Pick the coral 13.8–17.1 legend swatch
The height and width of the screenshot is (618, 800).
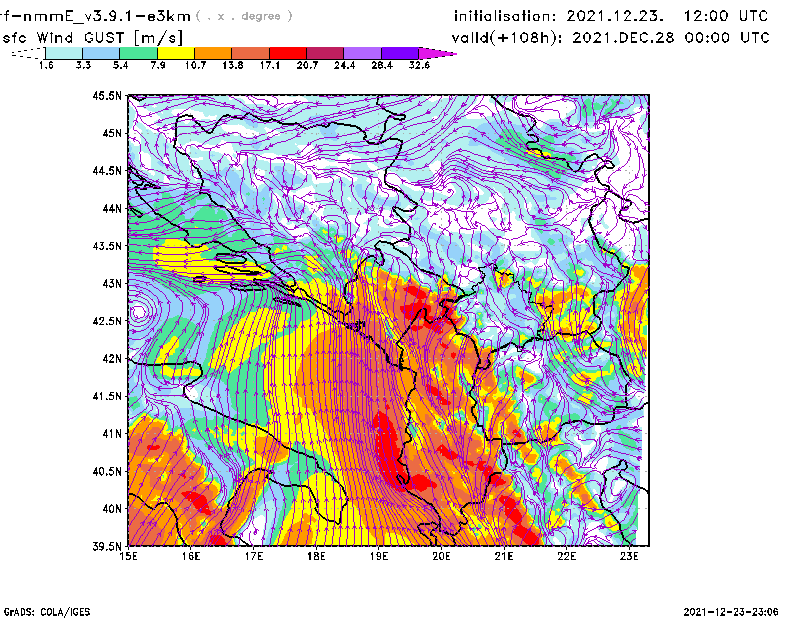coord(251,53)
